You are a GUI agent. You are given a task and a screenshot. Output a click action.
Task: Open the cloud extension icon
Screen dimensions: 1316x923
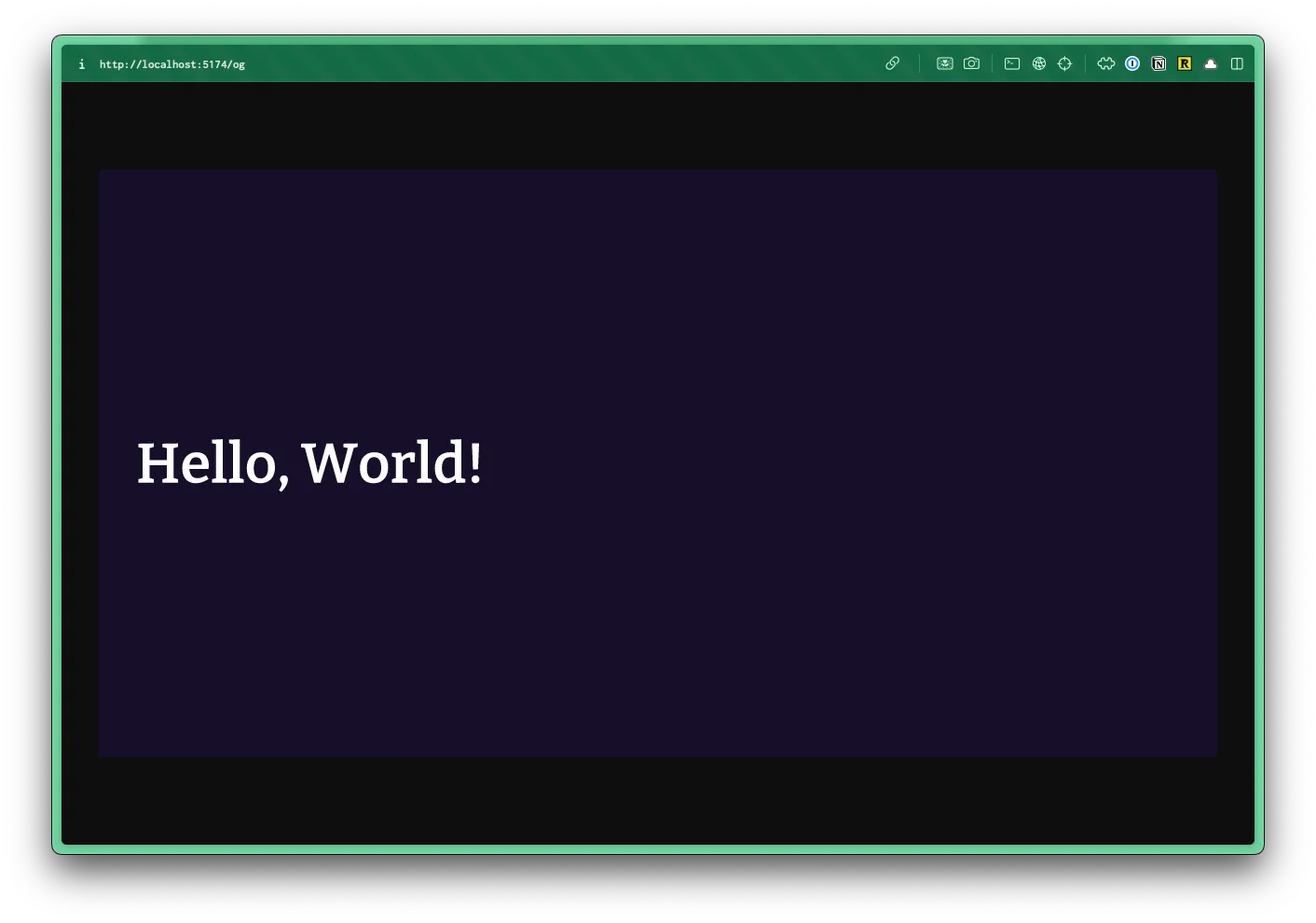pyautogui.click(x=1211, y=63)
